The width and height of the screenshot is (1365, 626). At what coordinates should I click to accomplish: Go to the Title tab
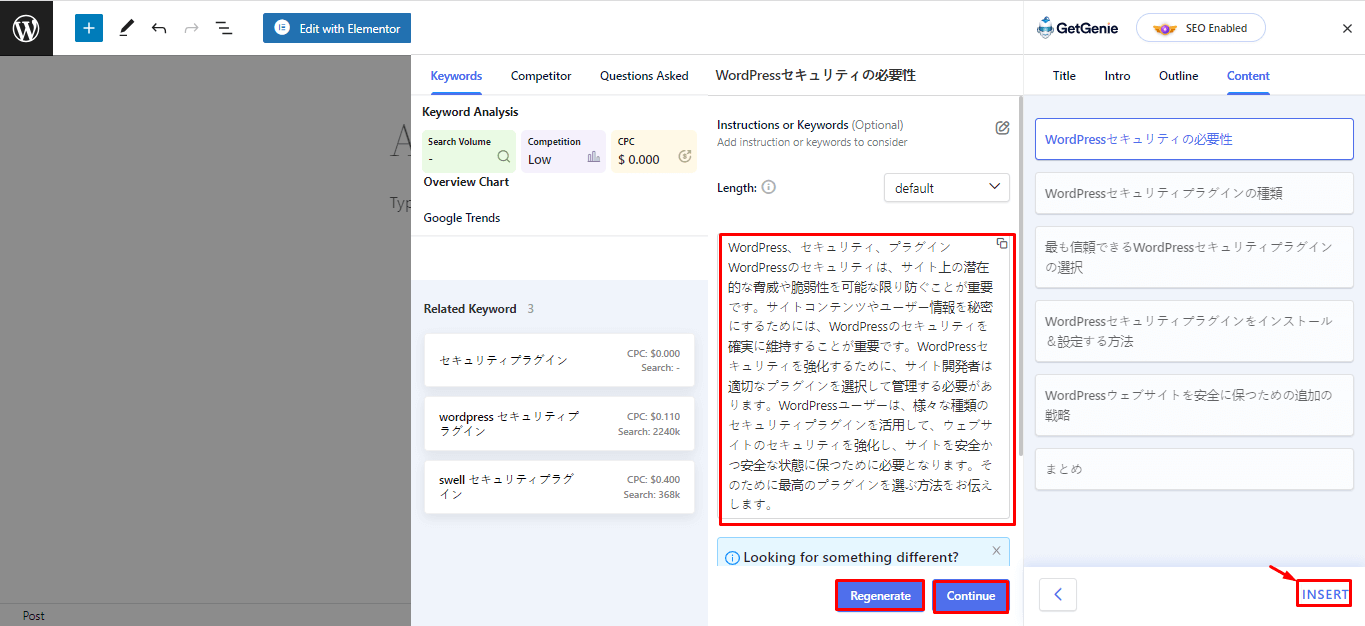coord(1064,76)
